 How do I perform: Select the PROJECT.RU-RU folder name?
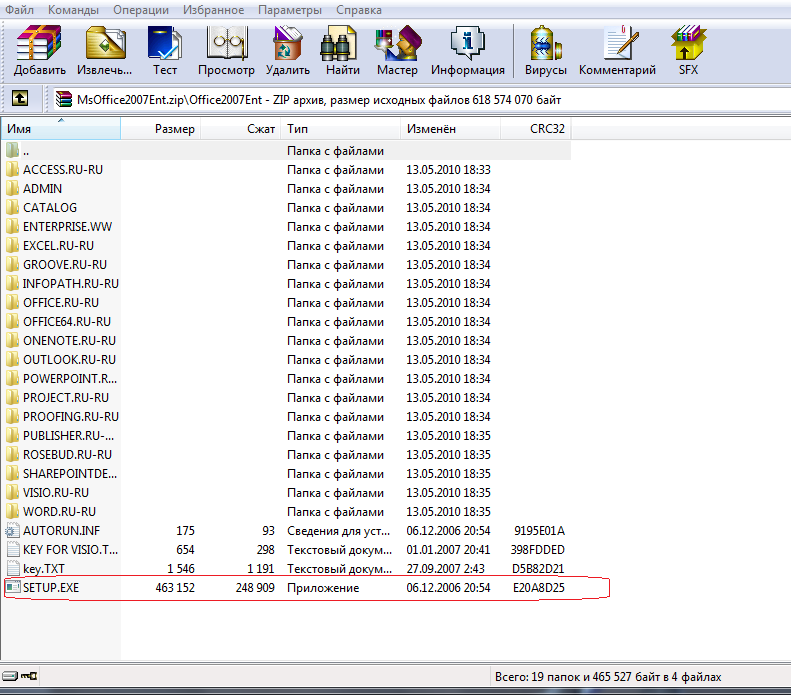pyautogui.click(x=66, y=398)
